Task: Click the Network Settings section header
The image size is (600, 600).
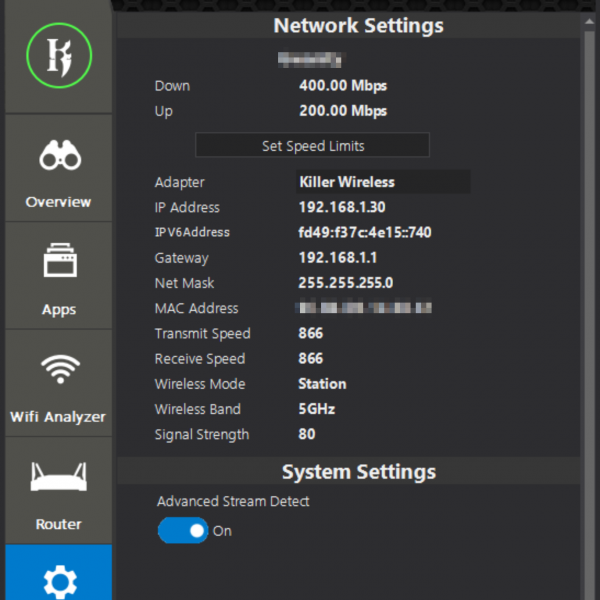Action: (358, 25)
